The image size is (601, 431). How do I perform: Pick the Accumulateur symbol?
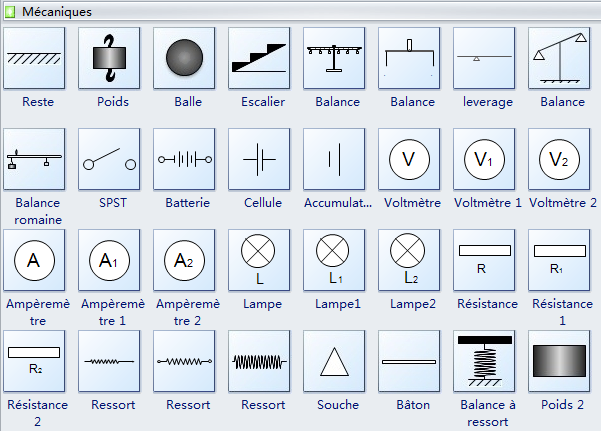tap(334, 159)
